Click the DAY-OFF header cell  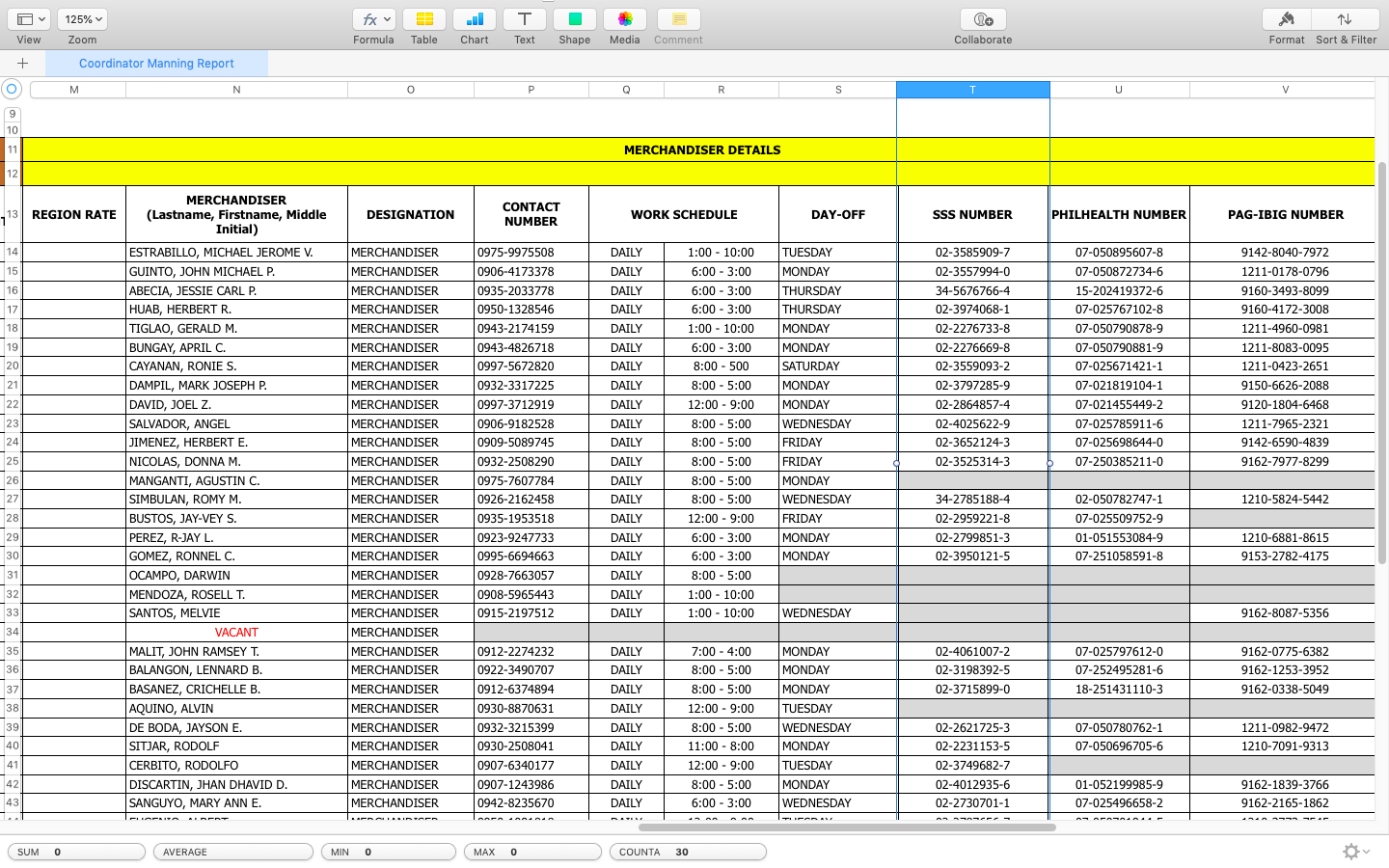[x=838, y=215]
